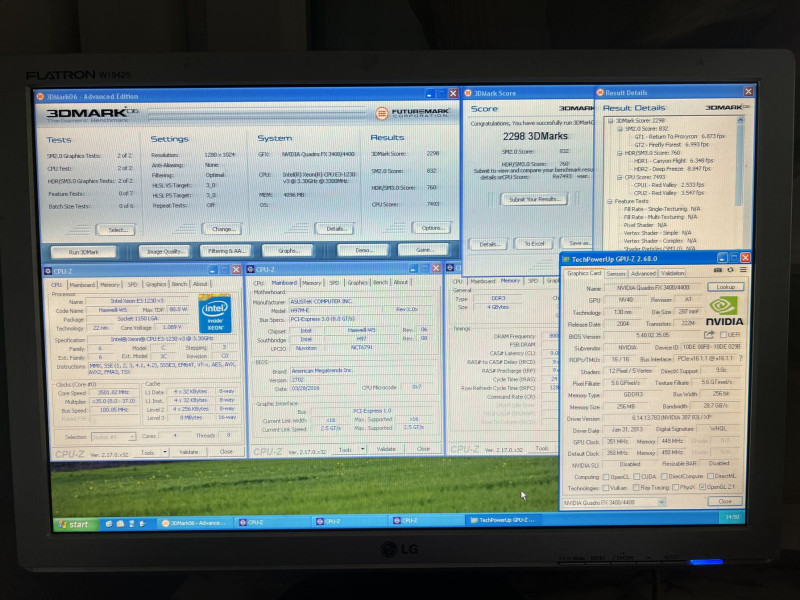800x600 pixels.
Task: Click the GPU Name field in GPU-Z
Action: point(654,288)
